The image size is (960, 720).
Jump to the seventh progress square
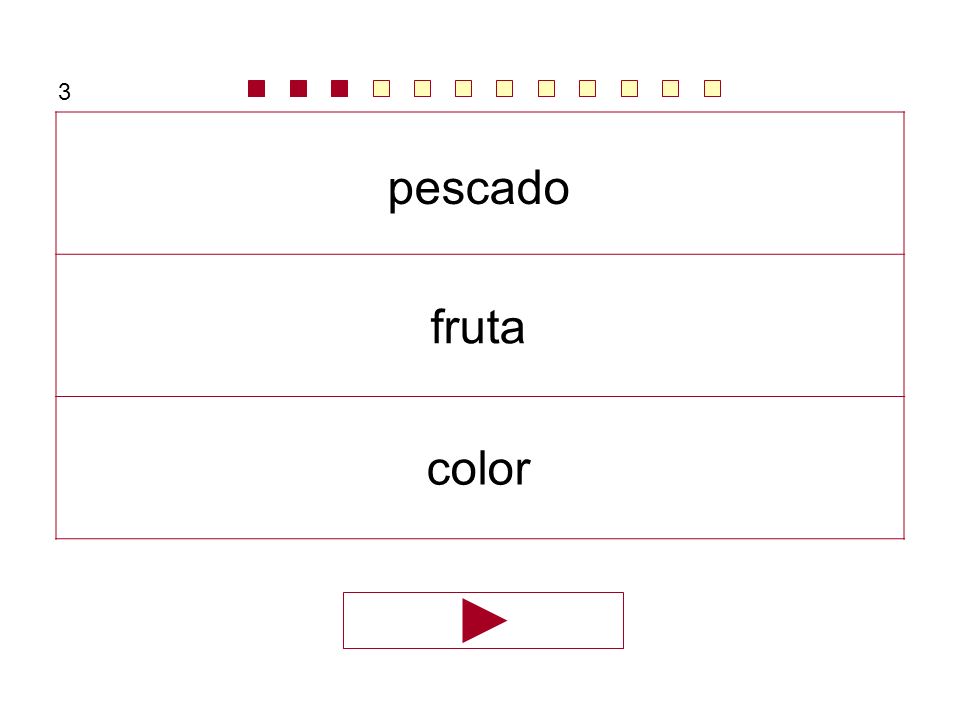[504, 89]
